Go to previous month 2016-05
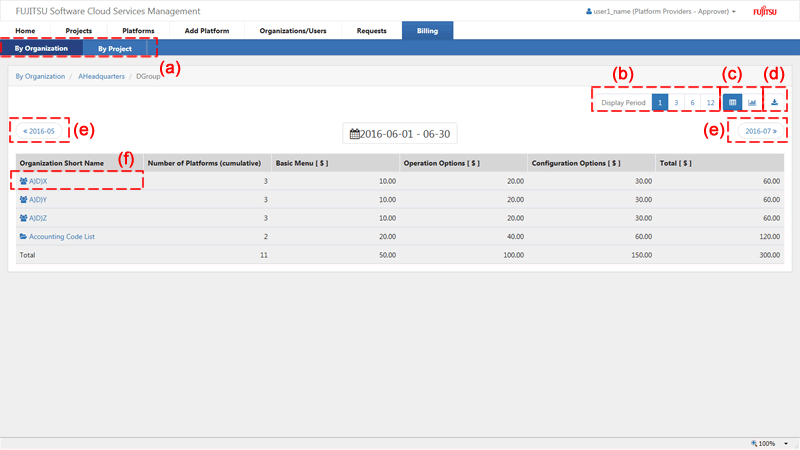The width and height of the screenshot is (800, 450). 39,131
